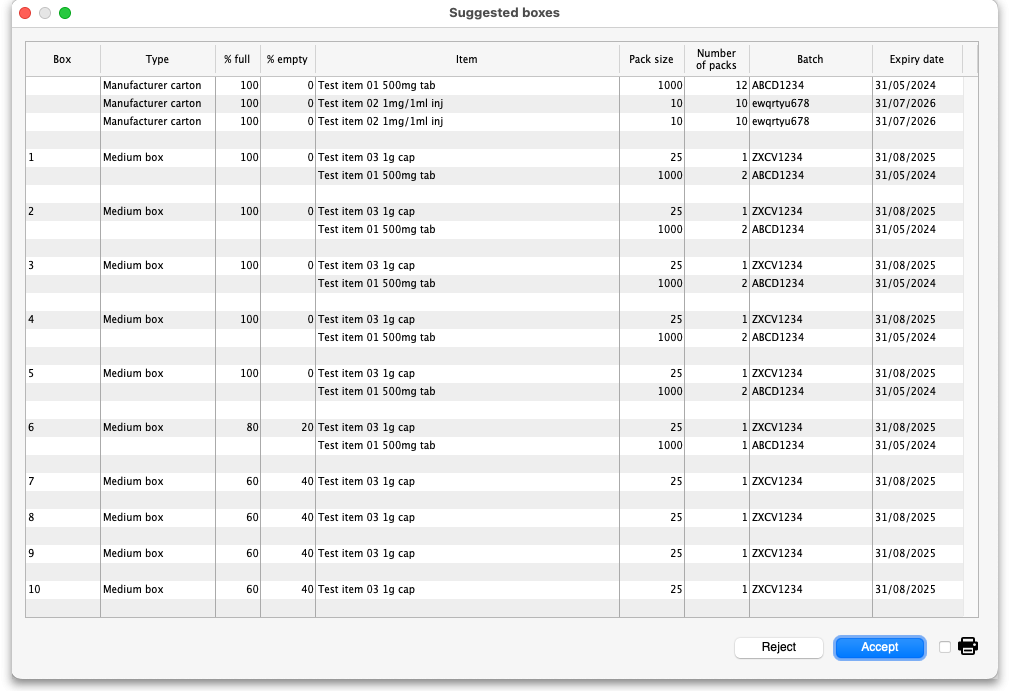
Task: Select the Medium box row numbered 1
Action: tap(466, 158)
